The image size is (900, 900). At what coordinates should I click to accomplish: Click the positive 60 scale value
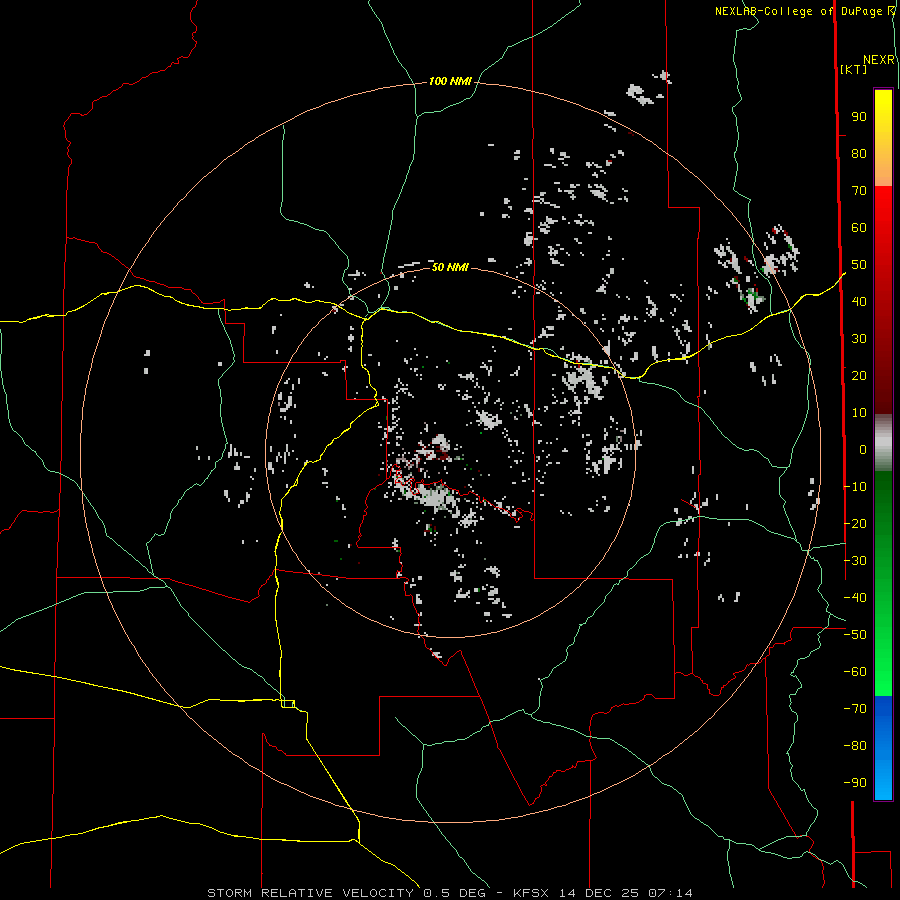859,228
